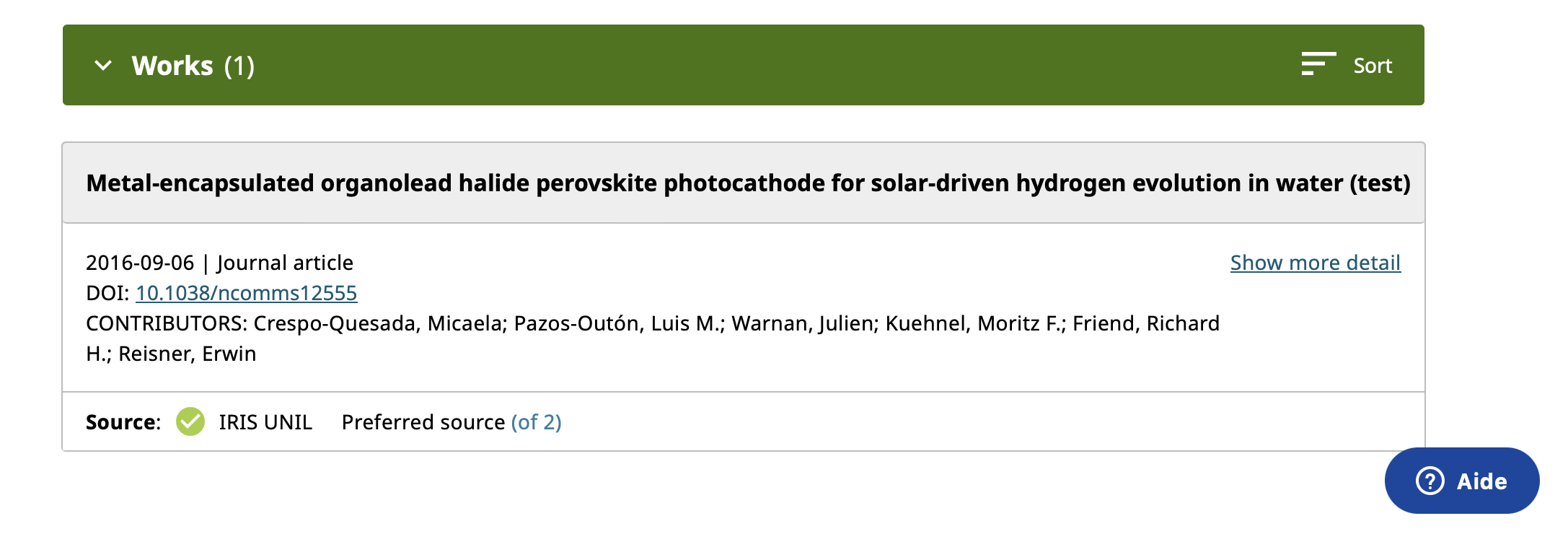Open DOI link 10.1038/ncomms12555
The image size is (1568, 534).
246,293
